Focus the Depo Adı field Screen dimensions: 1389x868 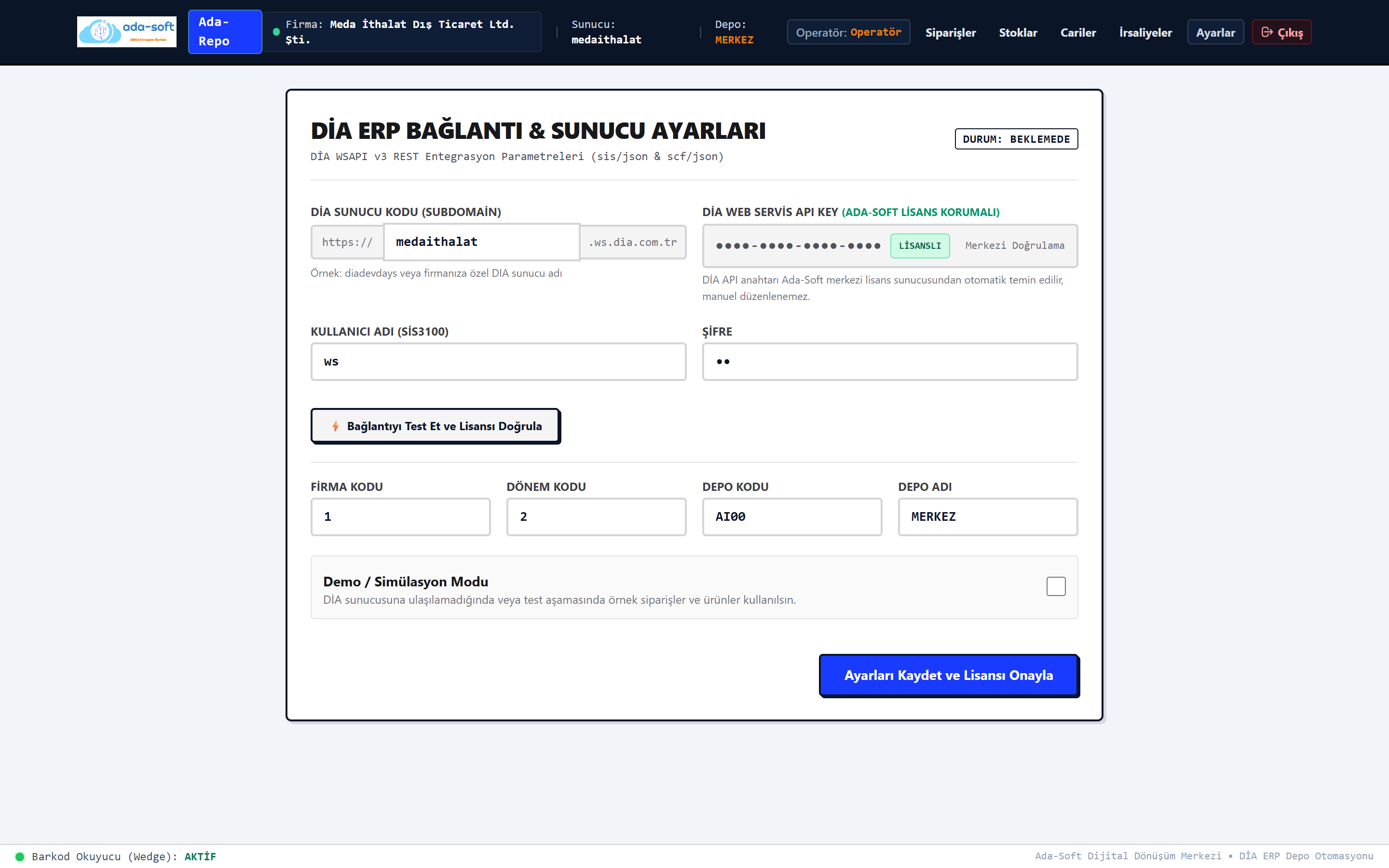tap(988, 516)
